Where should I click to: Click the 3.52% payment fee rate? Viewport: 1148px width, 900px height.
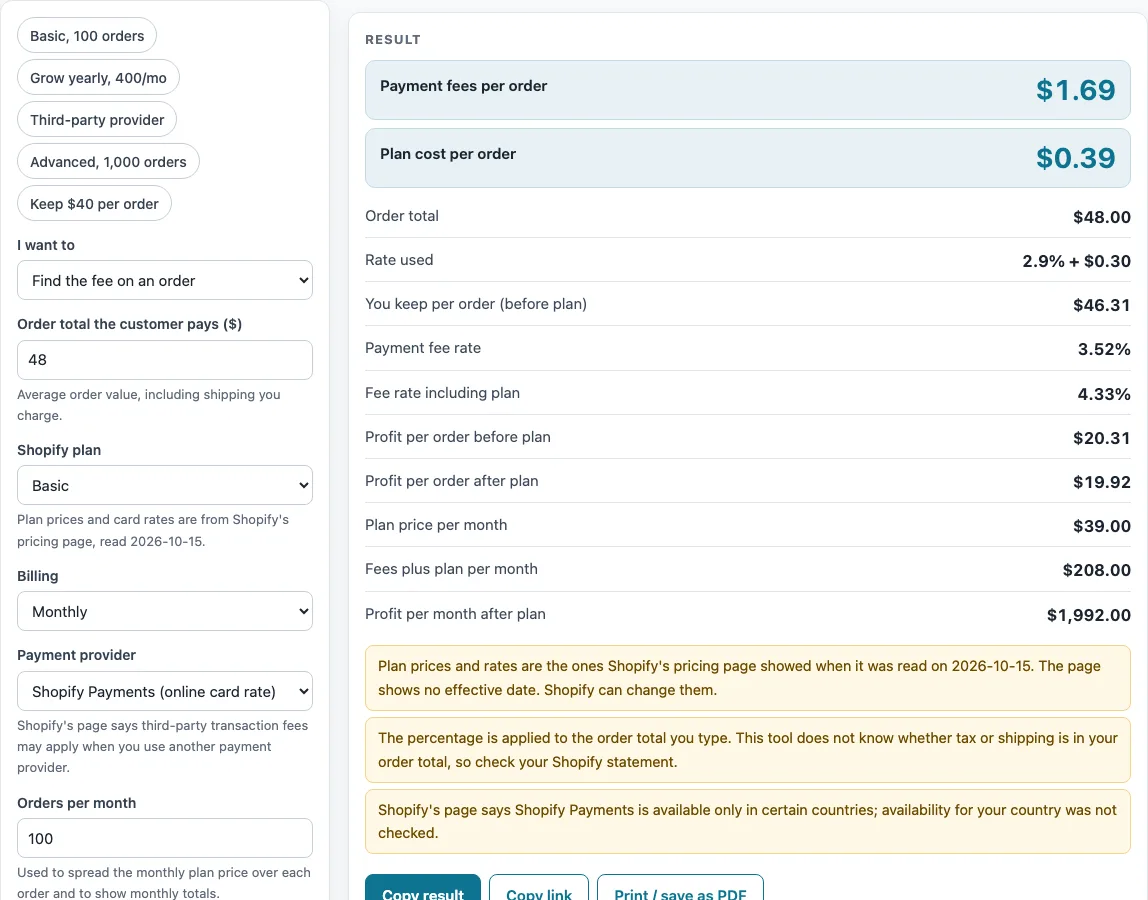pyautogui.click(x=1104, y=349)
